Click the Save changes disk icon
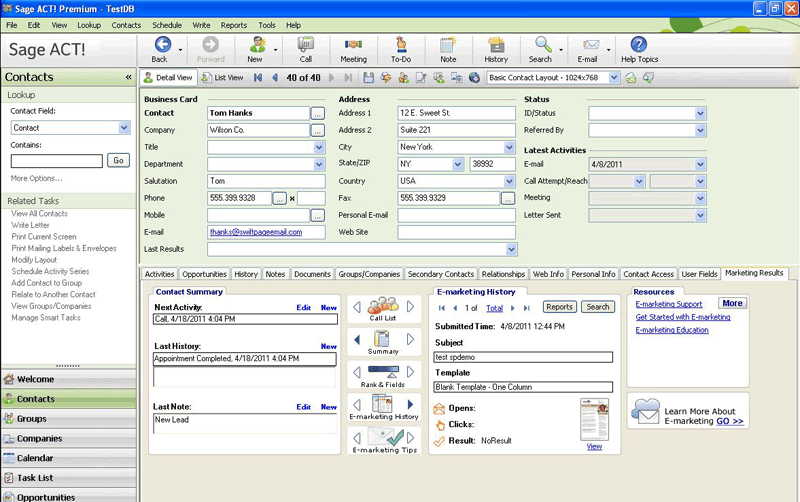This screenshot has width=800, height=502. pyautogui.click(x=368, y=78)
